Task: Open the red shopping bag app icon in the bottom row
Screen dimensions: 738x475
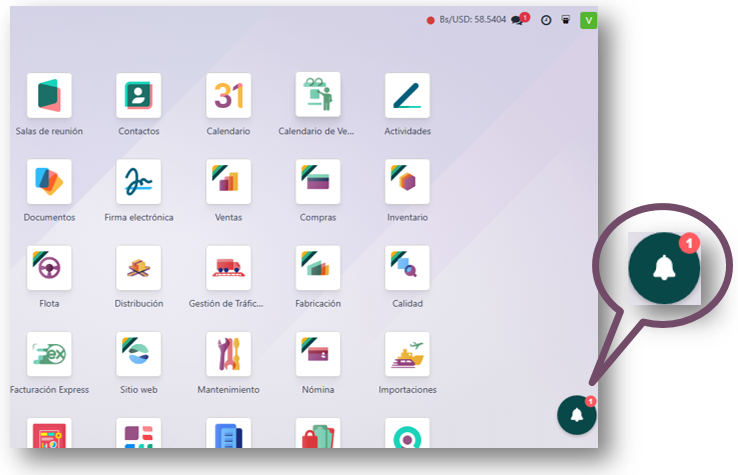Action: click(x=318, y=433)
